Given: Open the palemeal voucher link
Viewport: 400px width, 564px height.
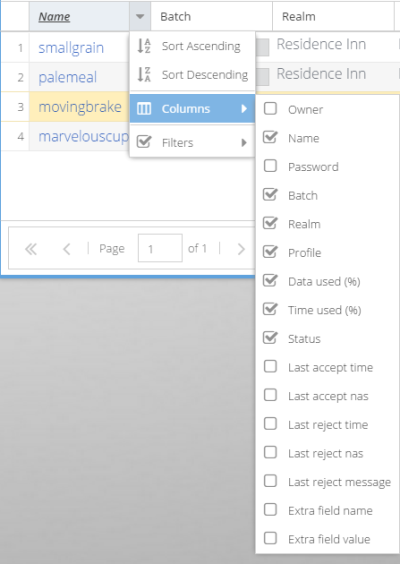Looking at the screenshot, I should coord(68,77).
